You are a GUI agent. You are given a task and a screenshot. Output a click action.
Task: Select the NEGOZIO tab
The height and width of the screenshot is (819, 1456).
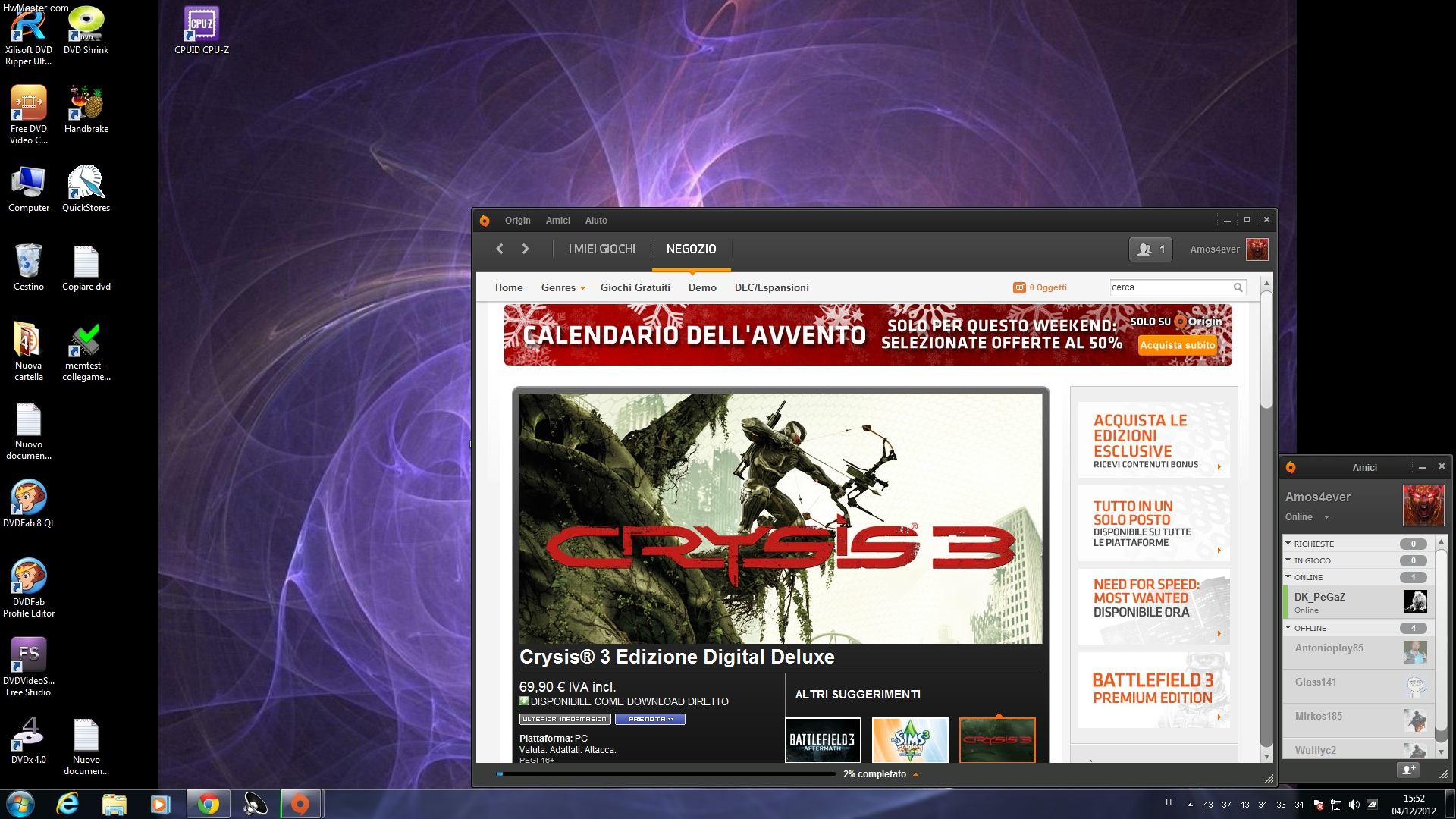tap(691, 249)
